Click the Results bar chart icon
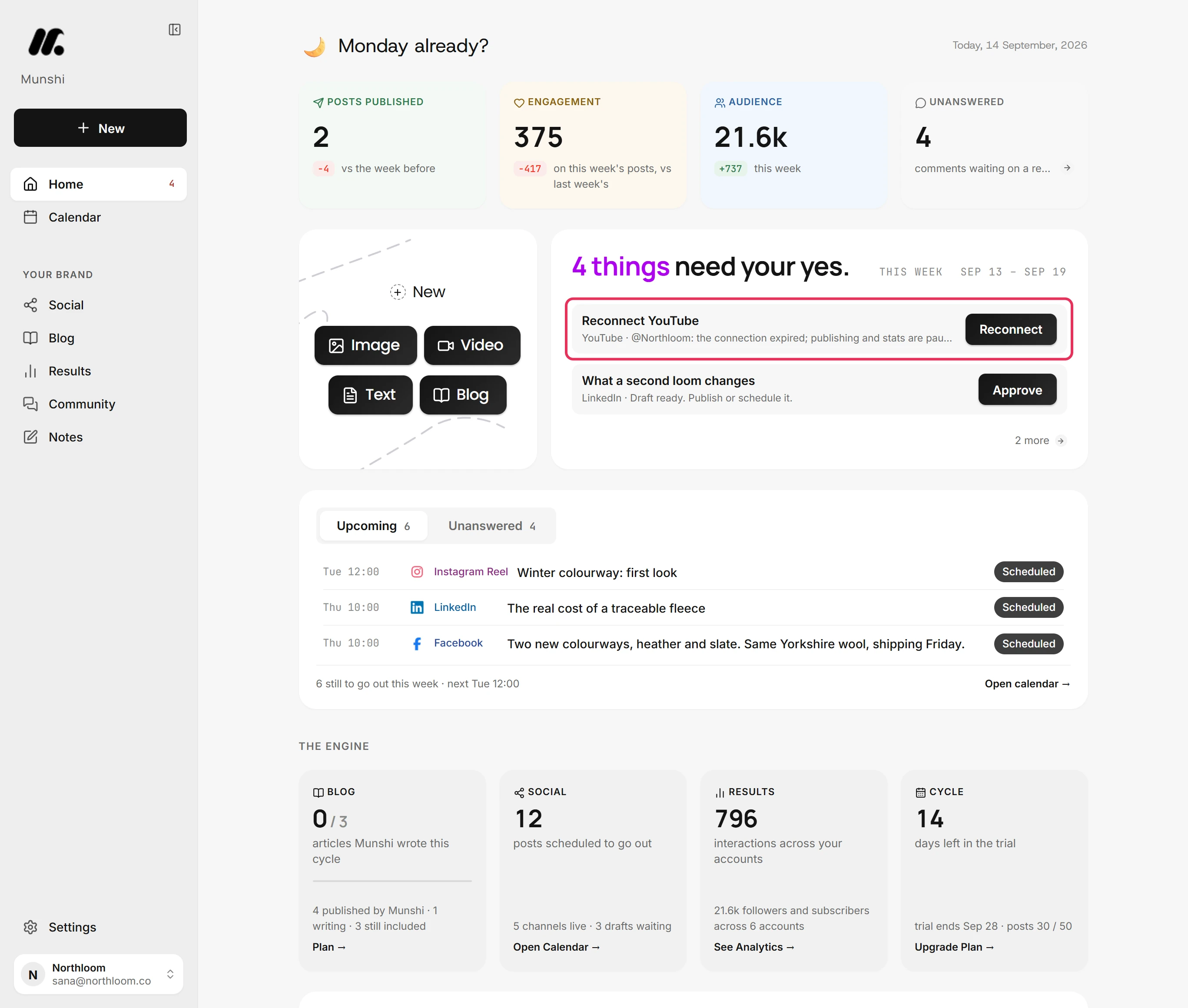 (x=30, y=371)
